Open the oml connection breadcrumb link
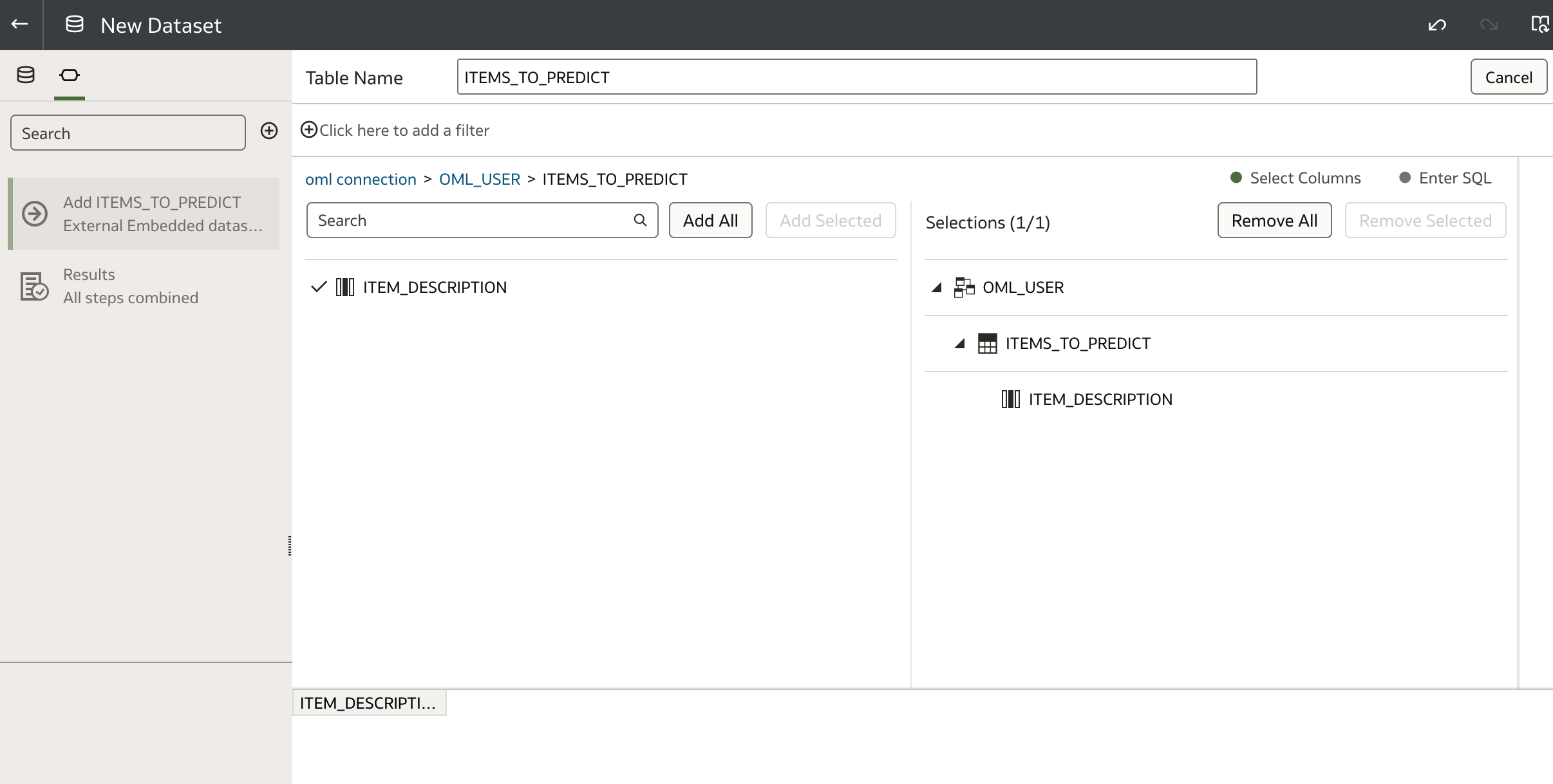1553x784 pixels. (361, 180)
